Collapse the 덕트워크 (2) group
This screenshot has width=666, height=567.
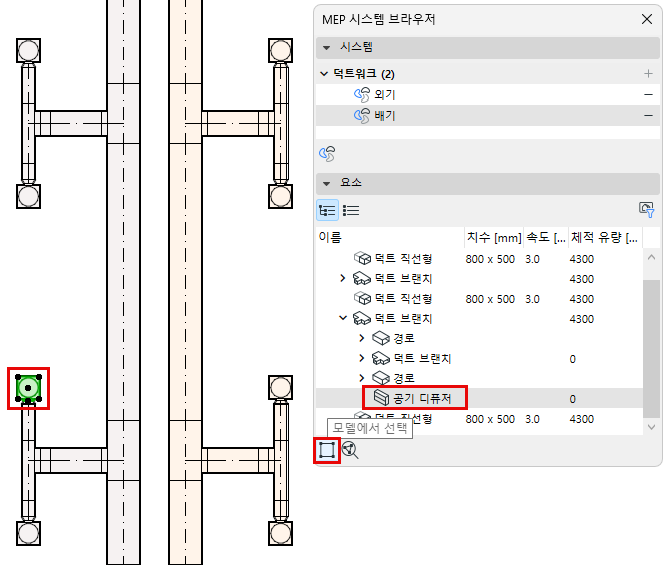pos(324,74)
